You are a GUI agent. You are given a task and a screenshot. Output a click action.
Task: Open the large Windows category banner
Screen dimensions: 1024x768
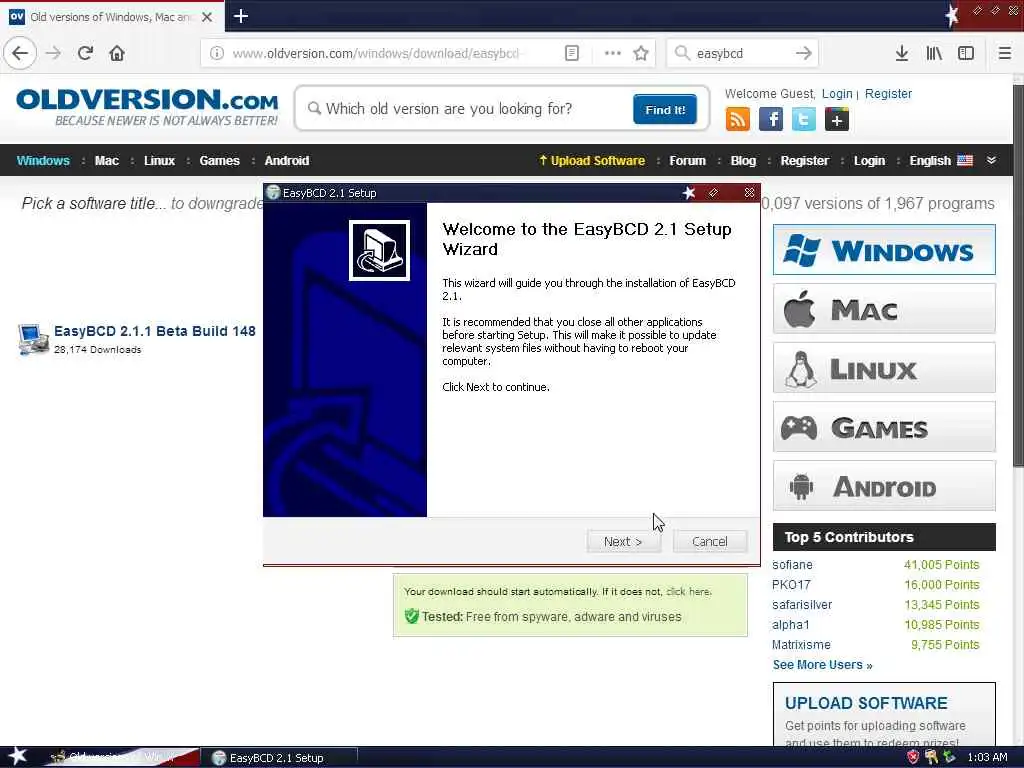[x=884, y=250]
